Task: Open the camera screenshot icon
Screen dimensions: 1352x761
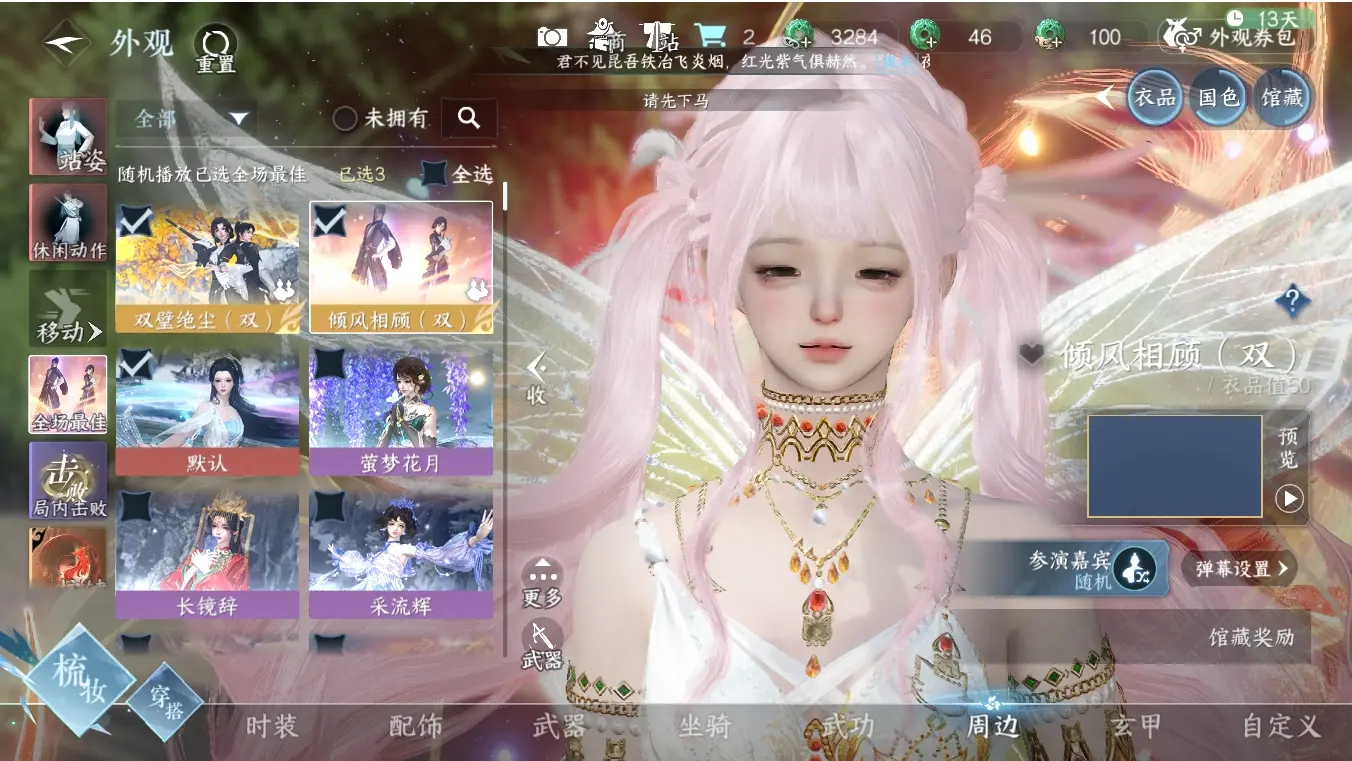Action: click(552, 37)
